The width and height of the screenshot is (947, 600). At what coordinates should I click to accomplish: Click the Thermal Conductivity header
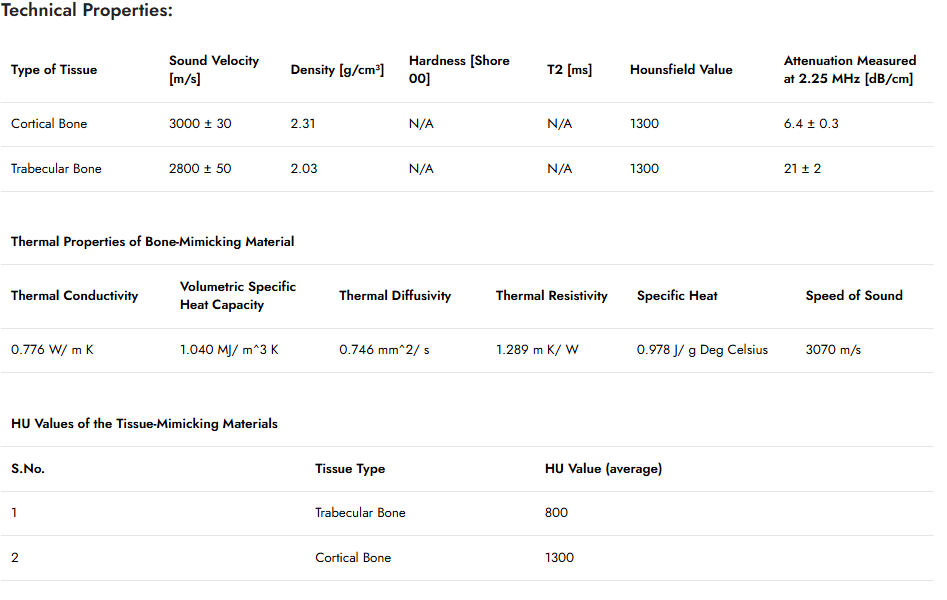point(75,295)
